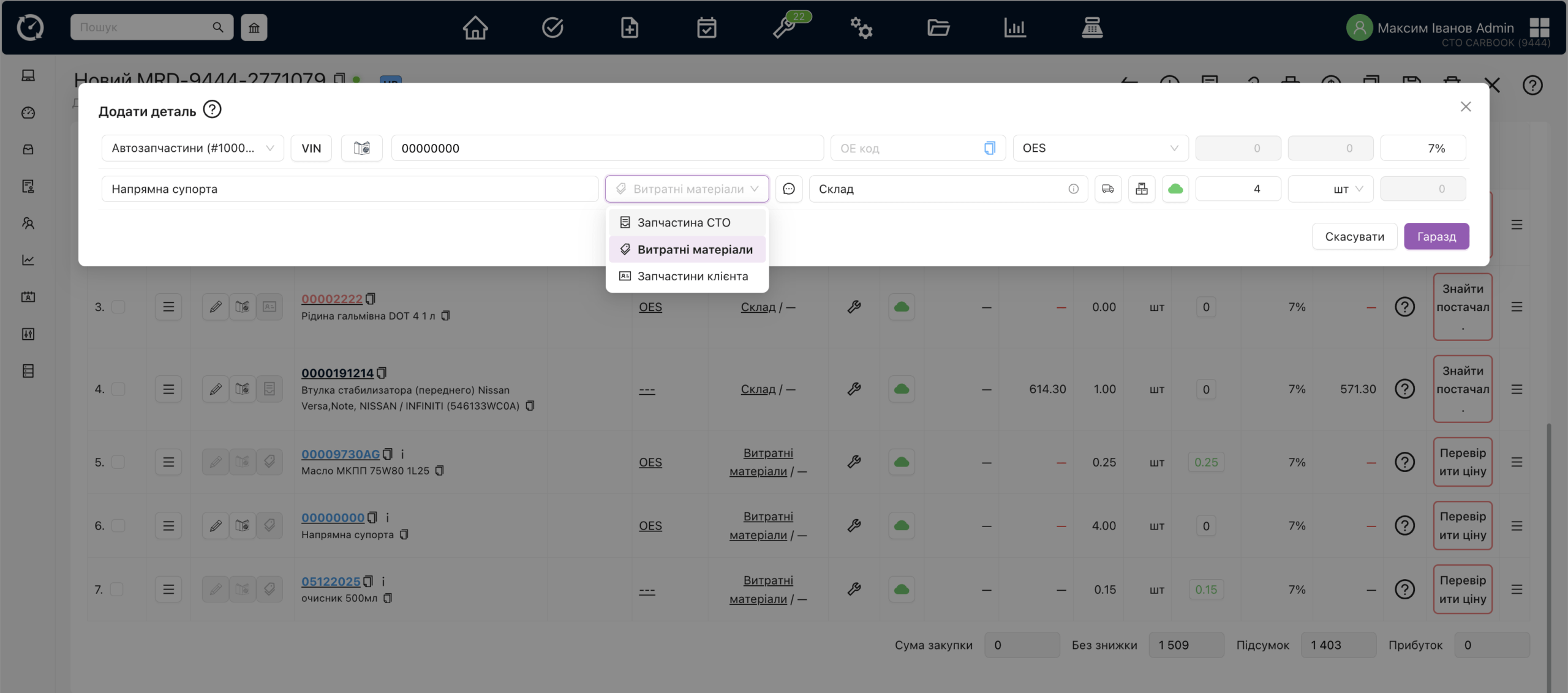Click the comment bubble icon in dialog
1568x693 pixels.
[x=789, y=189]
